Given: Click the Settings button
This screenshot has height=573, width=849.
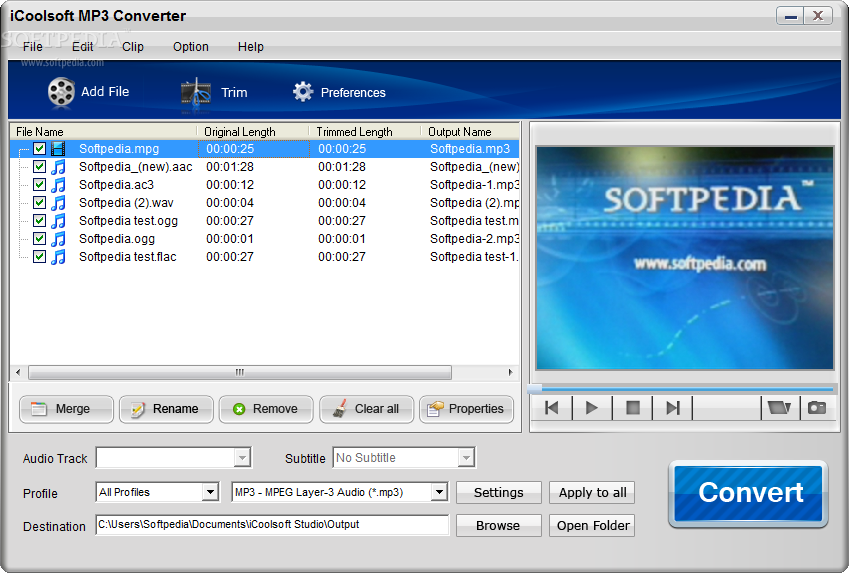Looking at the screenshot, I should tap(499, 492).
